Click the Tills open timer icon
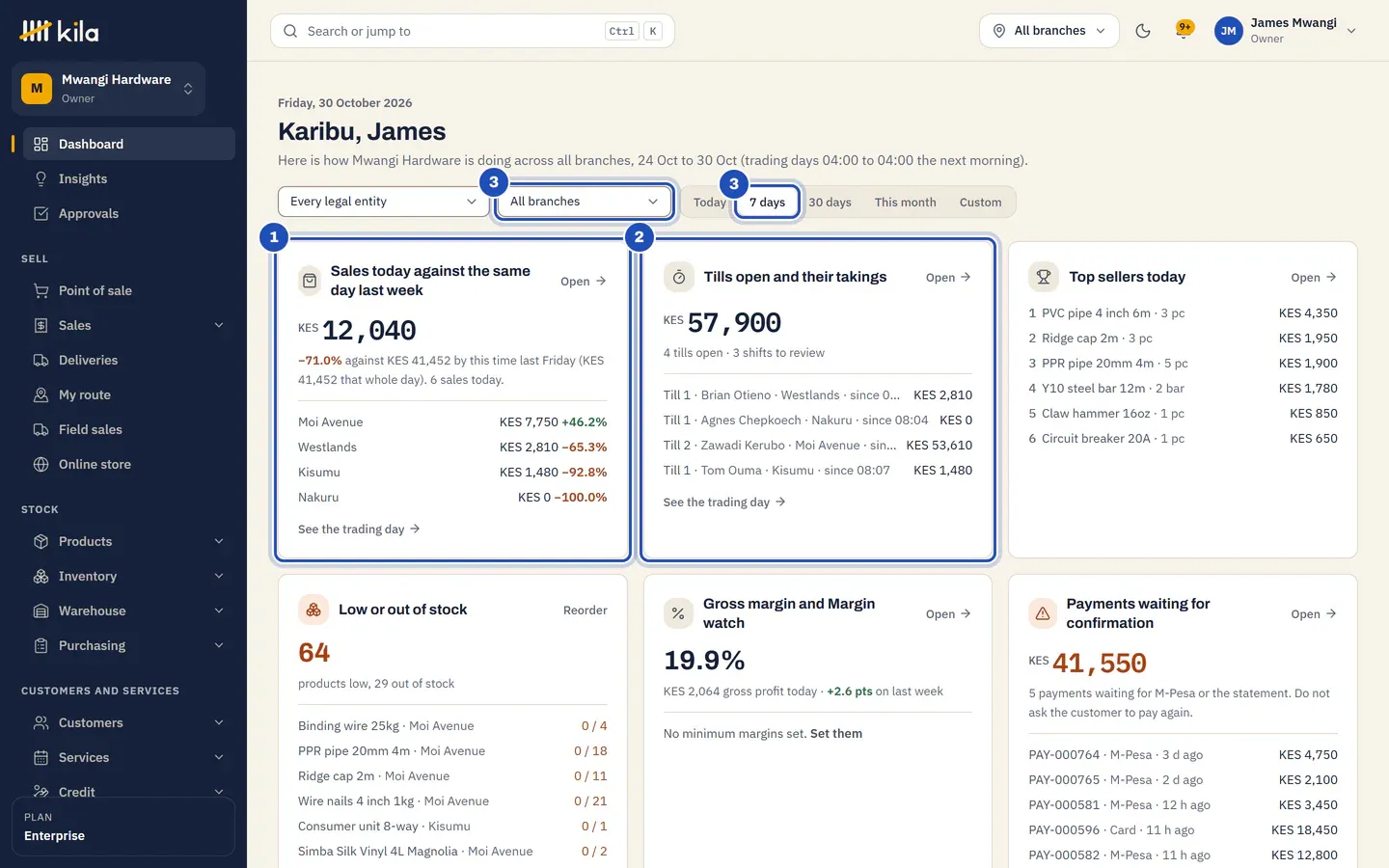The height and width of the screenshot is (868, 1389). click(679, 277)
